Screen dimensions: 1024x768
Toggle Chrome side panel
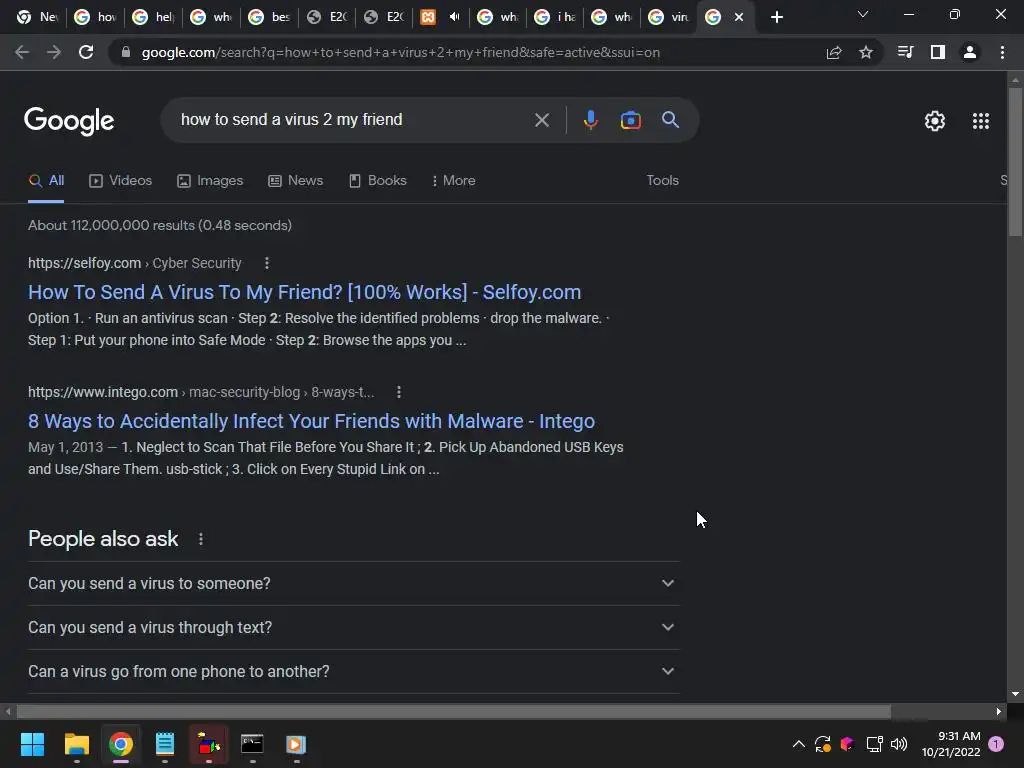click(938, 52)
